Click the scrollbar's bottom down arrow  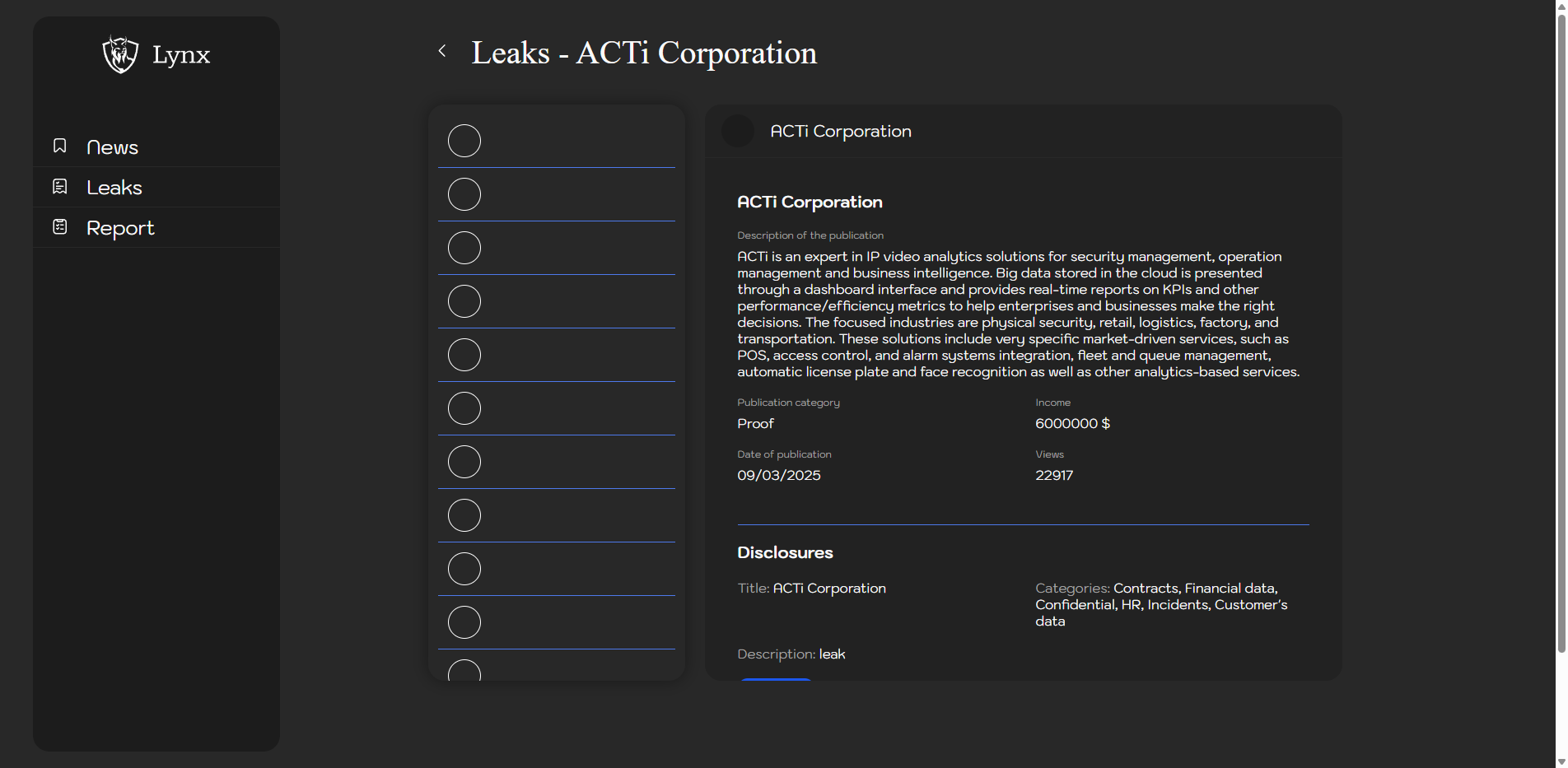coord(1561,761)
